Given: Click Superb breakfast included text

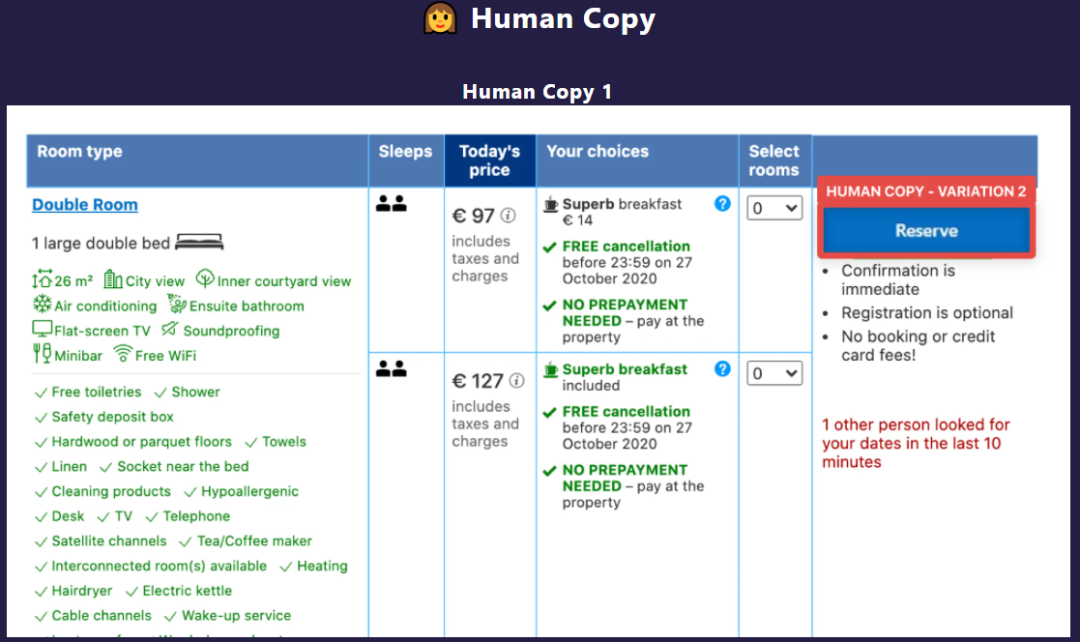Looking at the screenshot, I should (624, 377).
